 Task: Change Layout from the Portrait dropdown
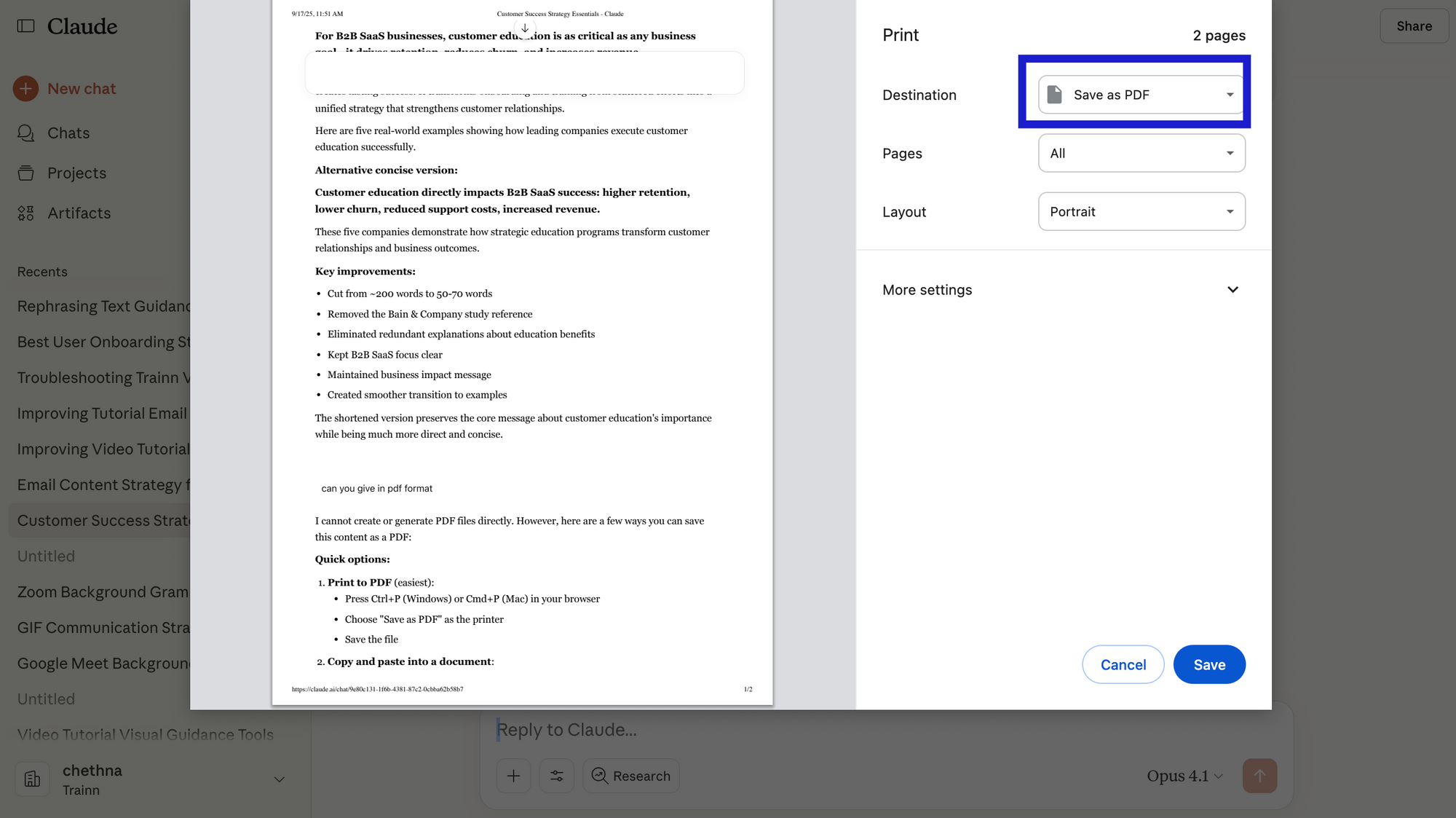pyautogui.click(x=1141, y=211)
